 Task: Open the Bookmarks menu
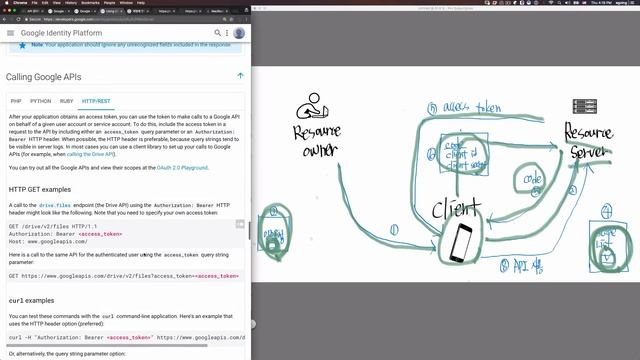tap(90, 2)
